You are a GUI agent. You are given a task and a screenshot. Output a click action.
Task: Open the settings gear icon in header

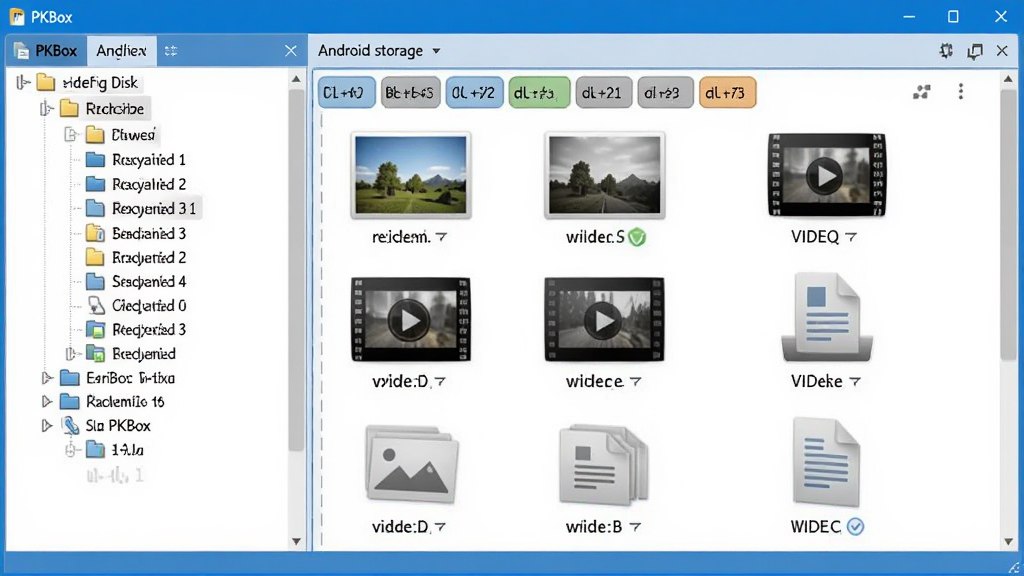[946, 51]
